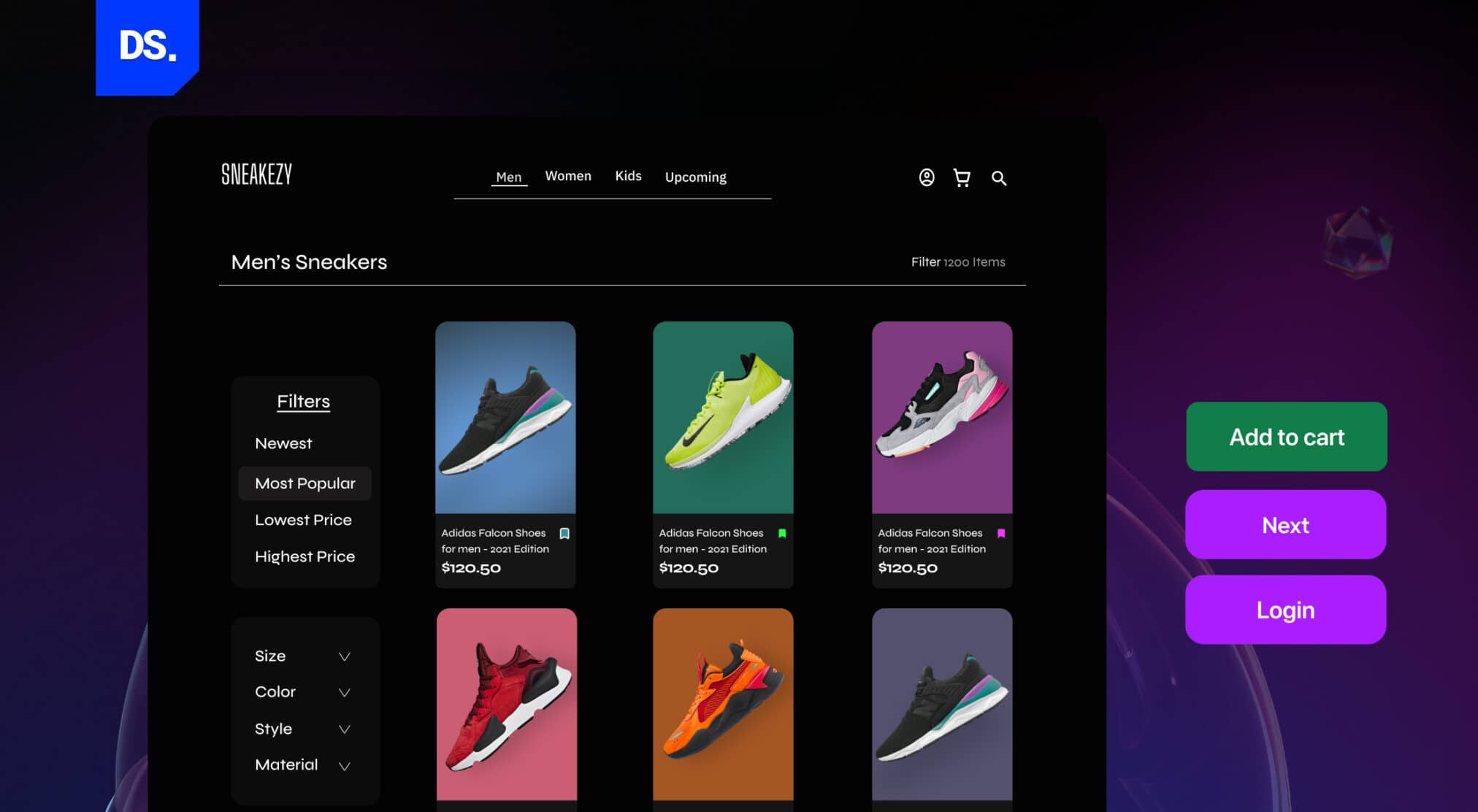Screen dimensions: 1478x812
Task: Click the Material filter label
Action: 286,765
